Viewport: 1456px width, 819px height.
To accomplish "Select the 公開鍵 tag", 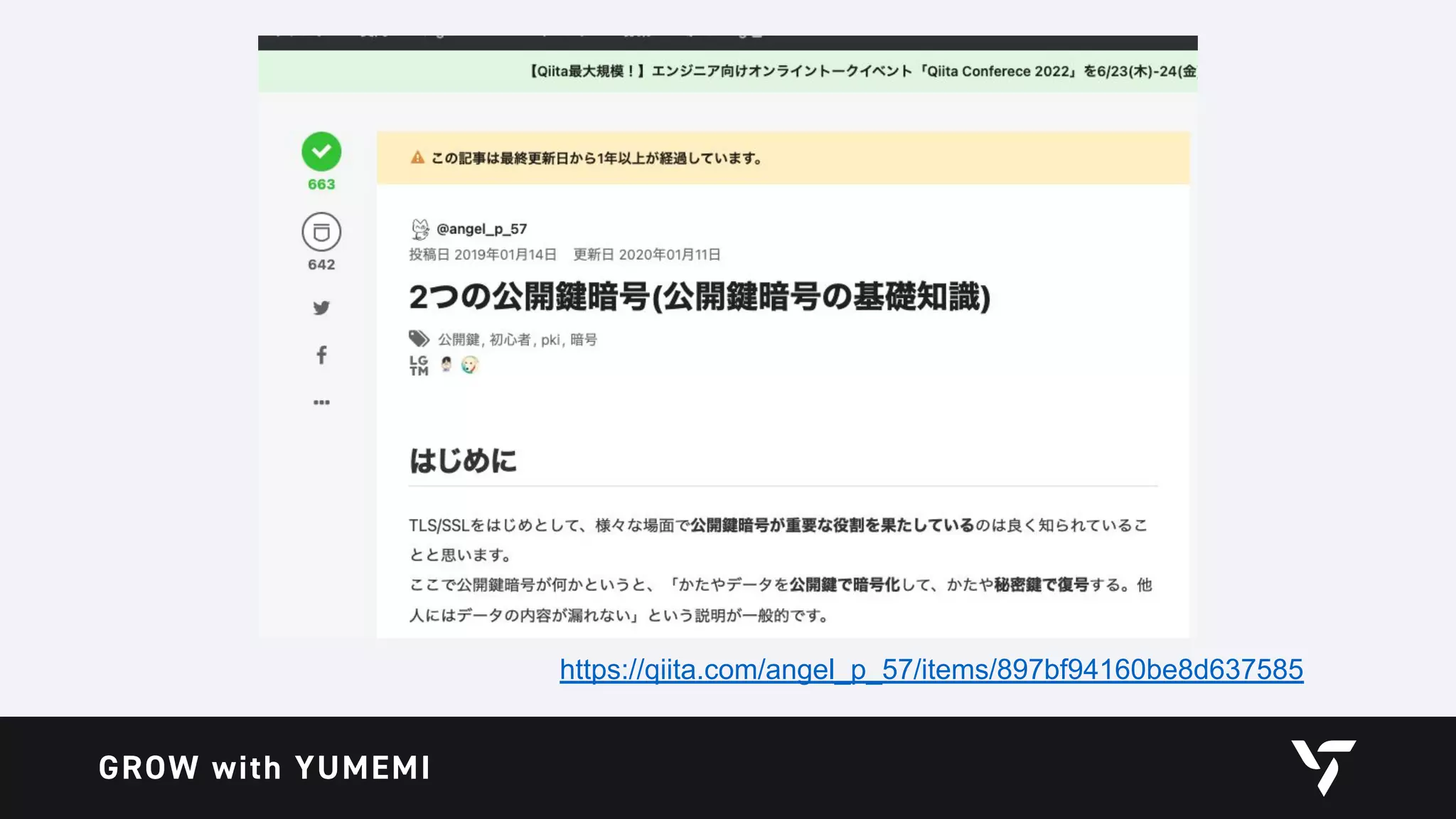I will click(459, 340).
